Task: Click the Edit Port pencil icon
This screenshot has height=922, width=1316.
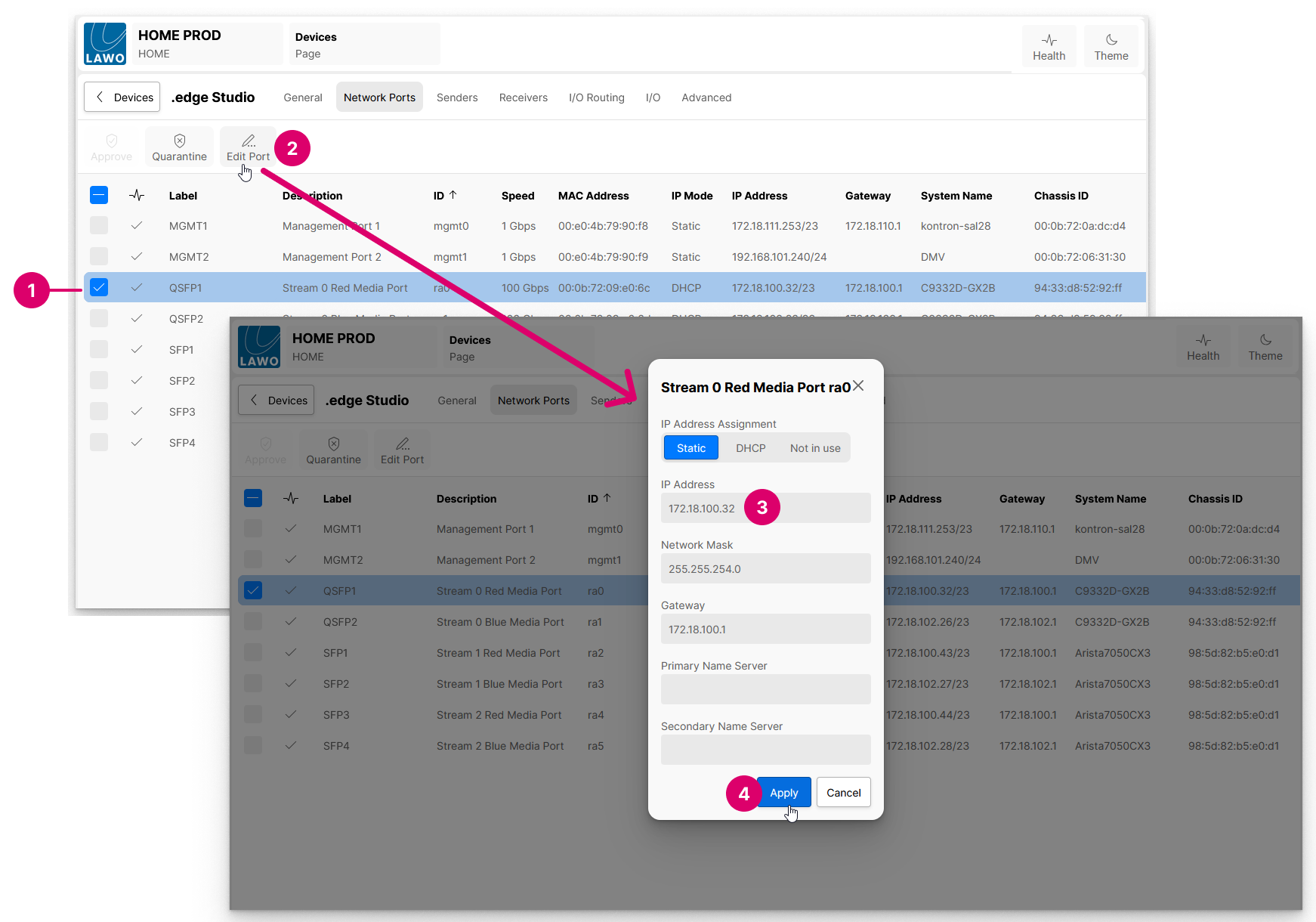Action: click(248, 141)
